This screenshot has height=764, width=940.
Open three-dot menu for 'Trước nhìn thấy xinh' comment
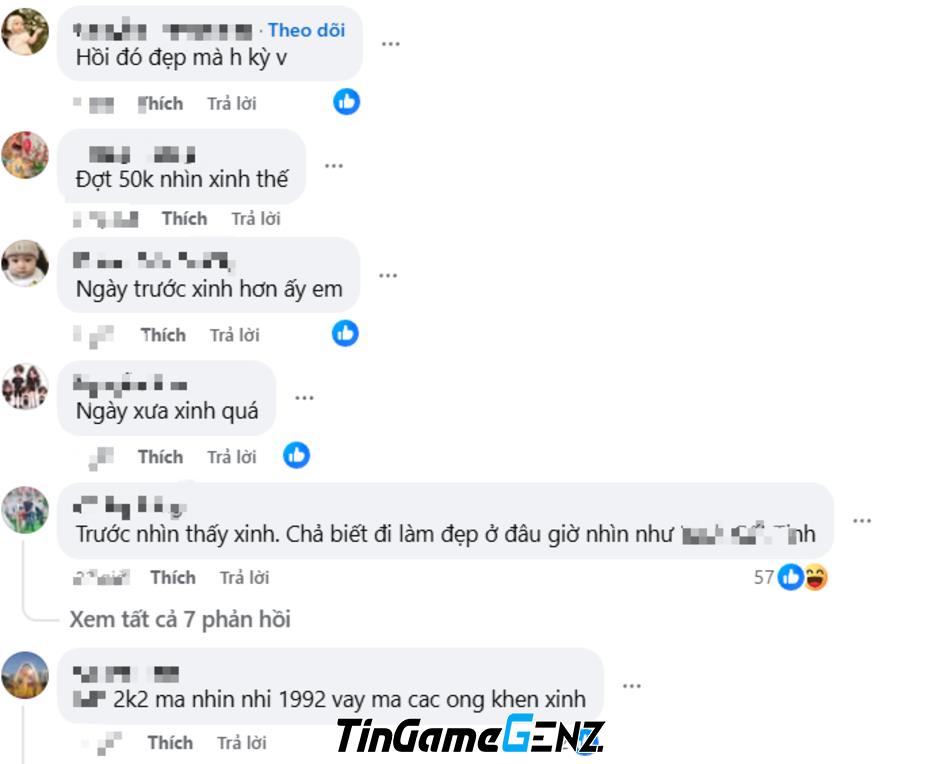point(862,521)
